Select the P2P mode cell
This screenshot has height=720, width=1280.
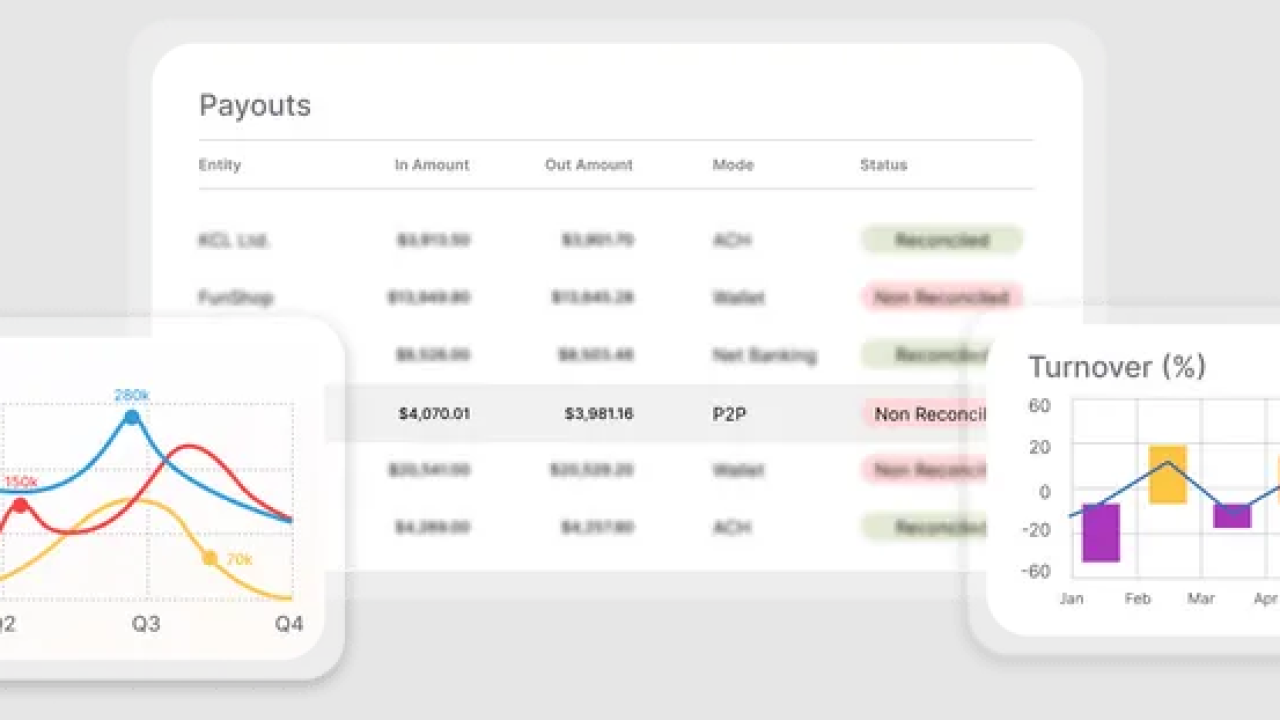click(730, 413)
